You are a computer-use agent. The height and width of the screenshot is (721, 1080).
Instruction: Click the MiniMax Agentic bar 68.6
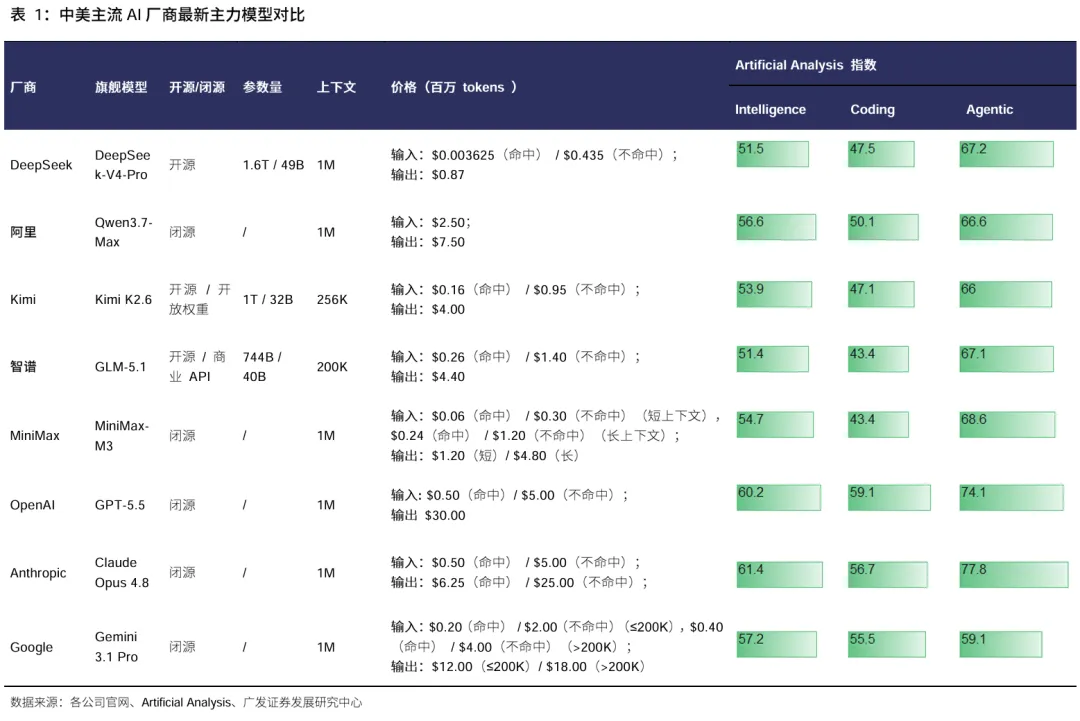point(1007,424)
